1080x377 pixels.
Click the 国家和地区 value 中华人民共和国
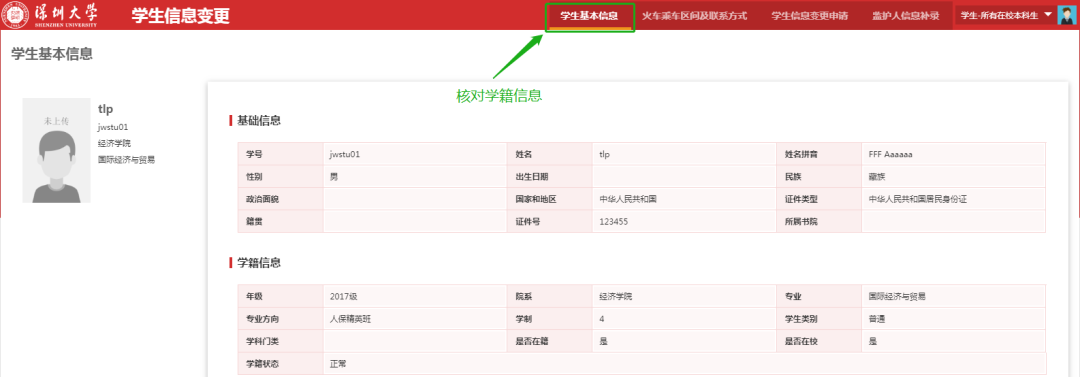[628, 199]
